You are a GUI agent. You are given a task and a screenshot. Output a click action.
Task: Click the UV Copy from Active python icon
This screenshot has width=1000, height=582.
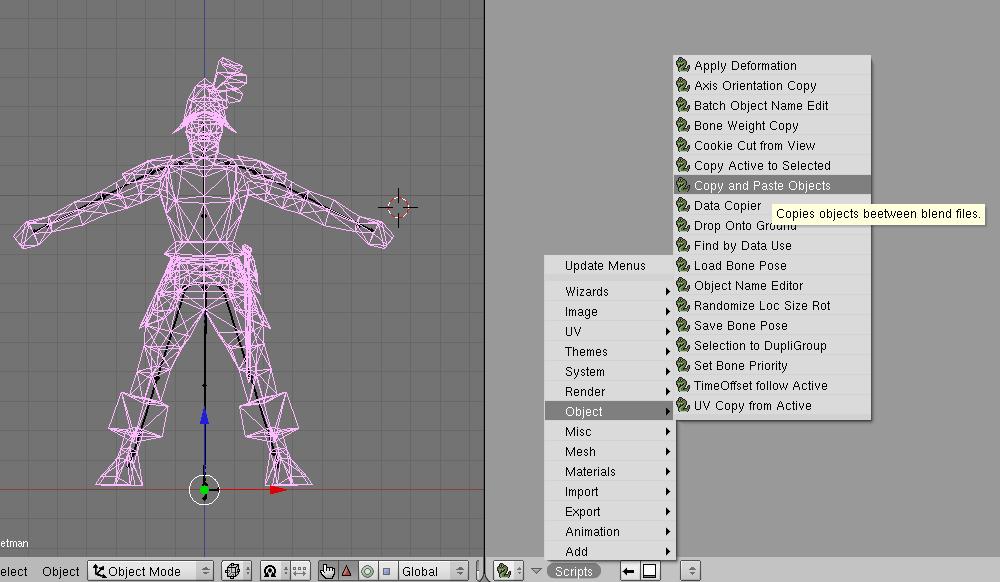(x=683, y=405)
